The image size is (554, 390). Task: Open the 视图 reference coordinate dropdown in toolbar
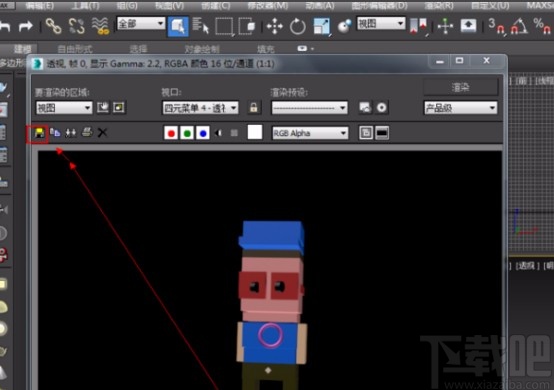[x=381, y=24]
